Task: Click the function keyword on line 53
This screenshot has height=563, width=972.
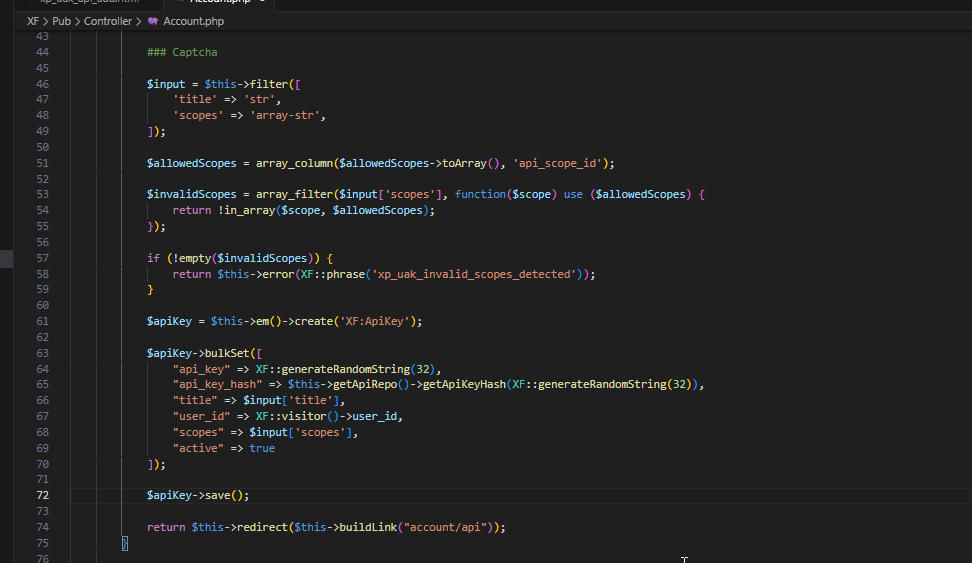Action: pyautogui.click(x=480, y=195)
